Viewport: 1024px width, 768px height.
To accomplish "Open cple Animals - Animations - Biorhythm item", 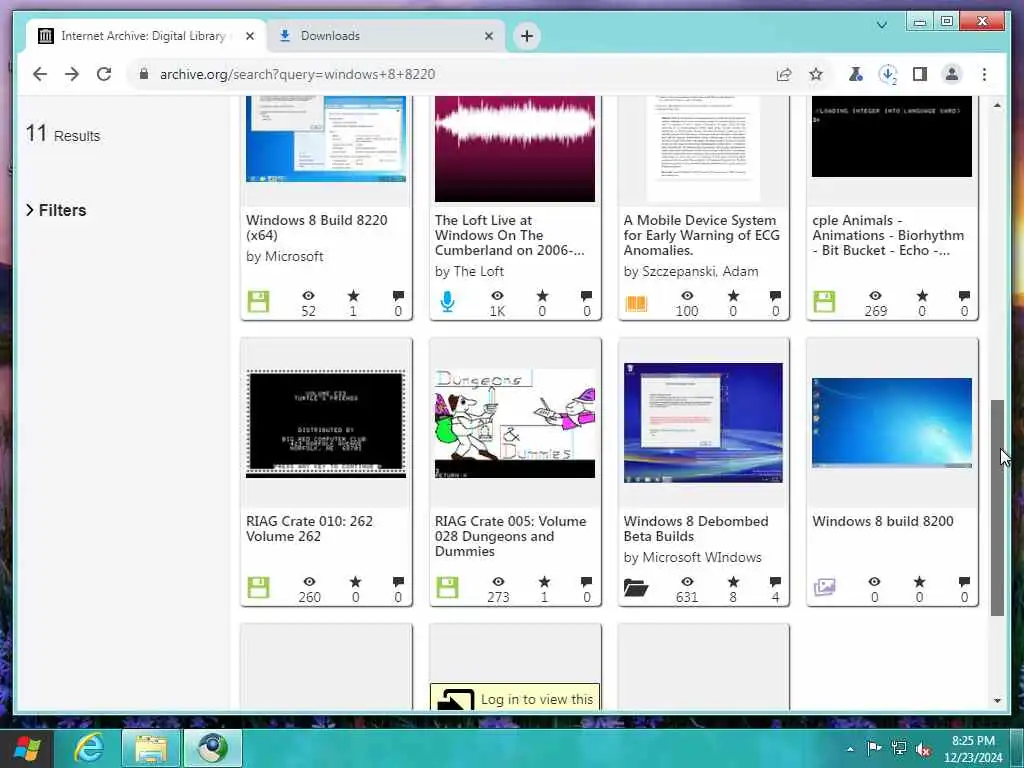I will pyautogui.click(x=888, y=235).
